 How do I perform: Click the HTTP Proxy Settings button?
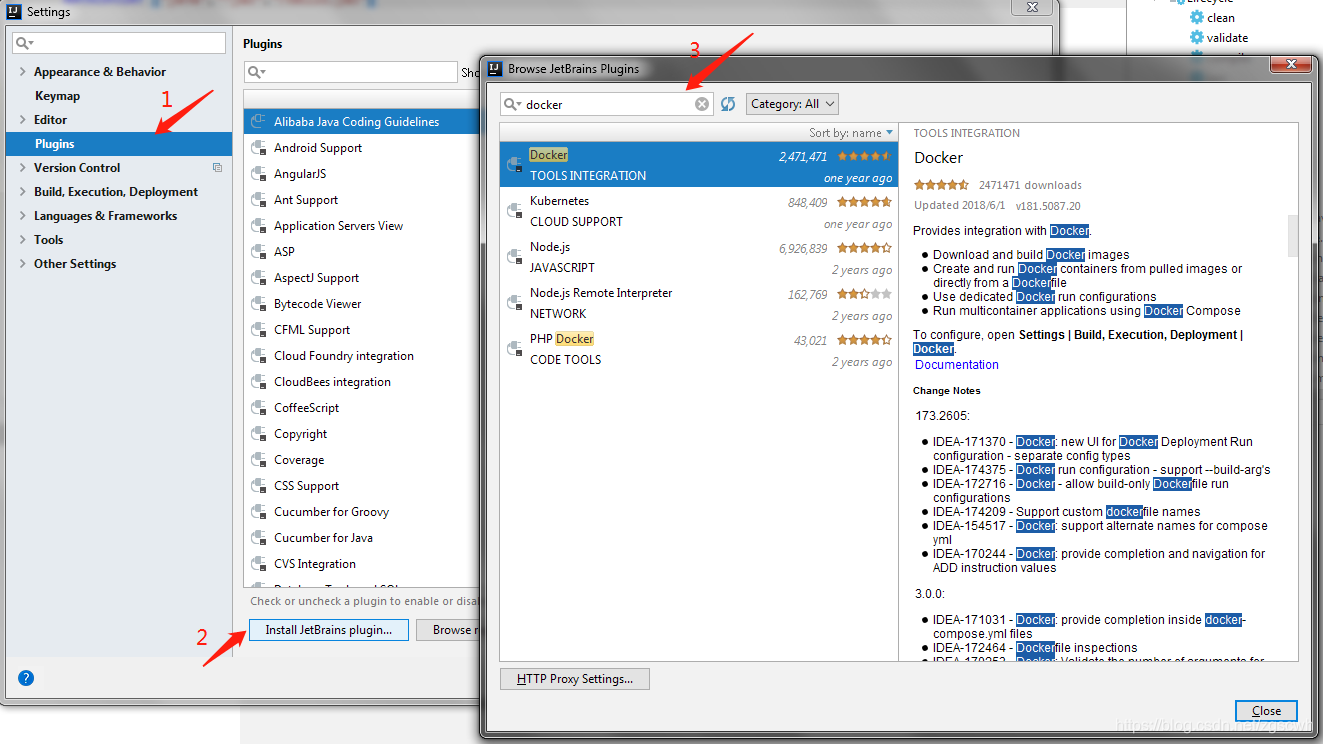point(575,679)
